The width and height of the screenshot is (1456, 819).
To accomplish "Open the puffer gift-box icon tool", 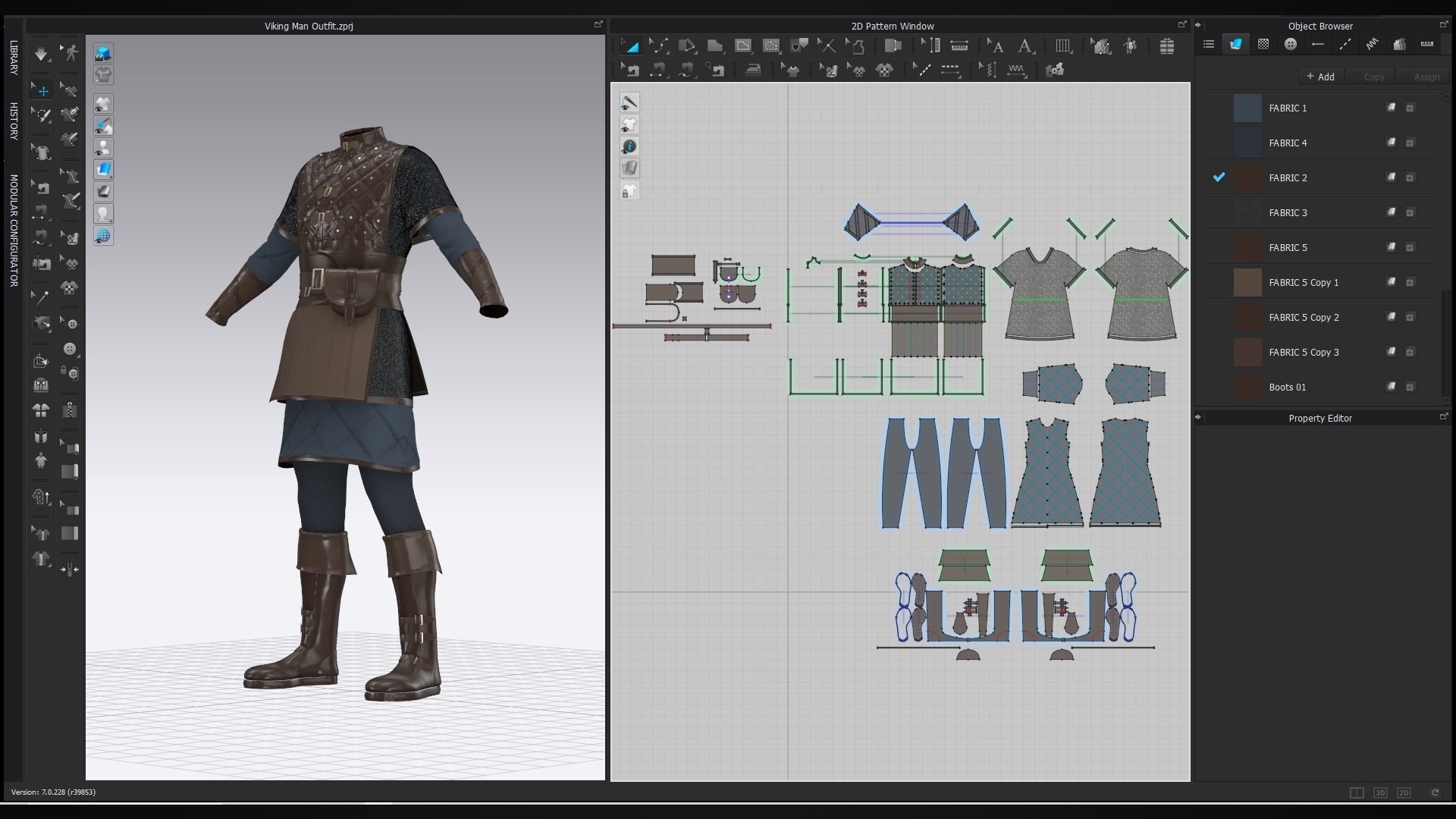I will pos(1167,45).
